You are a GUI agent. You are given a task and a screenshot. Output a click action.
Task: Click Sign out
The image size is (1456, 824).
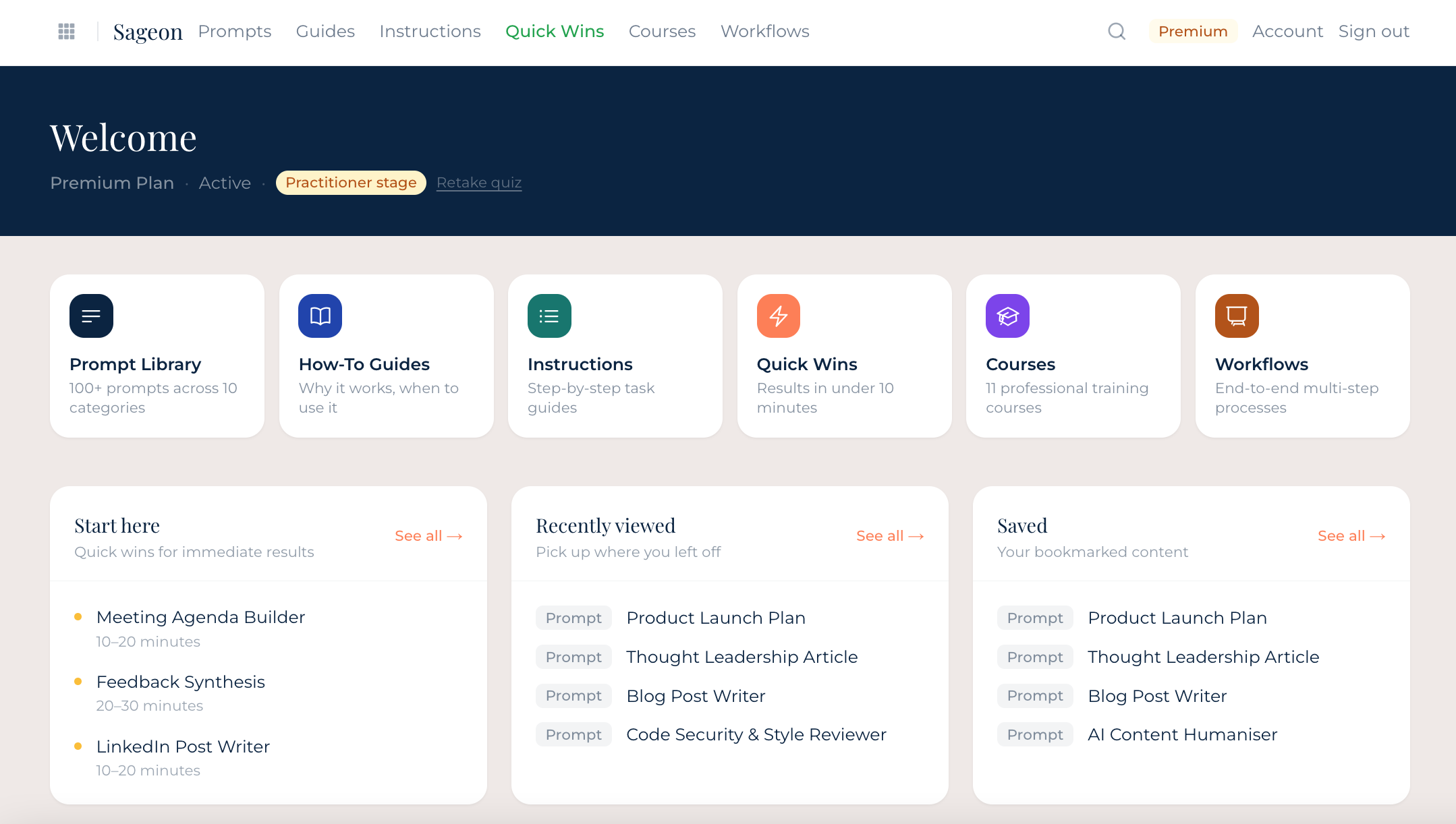tap(1374, 31)
